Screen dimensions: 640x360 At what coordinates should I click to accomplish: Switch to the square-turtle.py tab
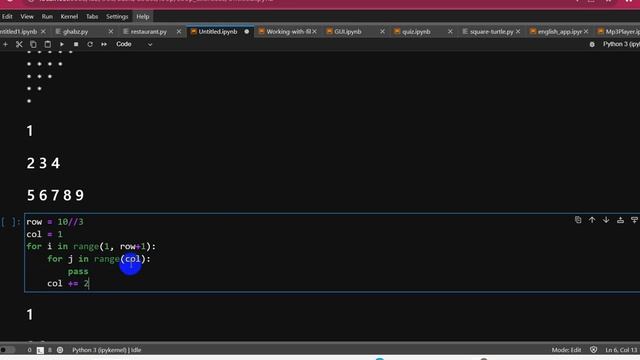click(x=491, y=31)
